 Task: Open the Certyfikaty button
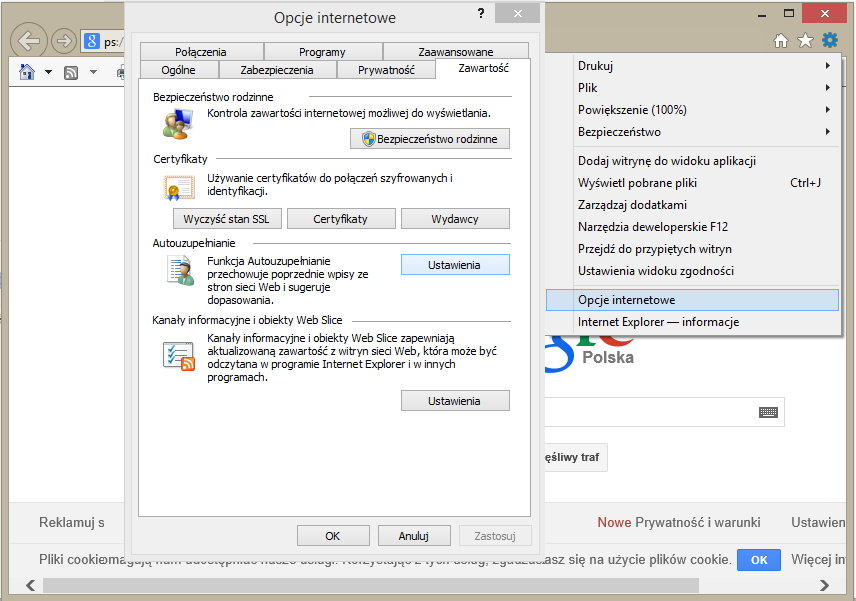341,219
